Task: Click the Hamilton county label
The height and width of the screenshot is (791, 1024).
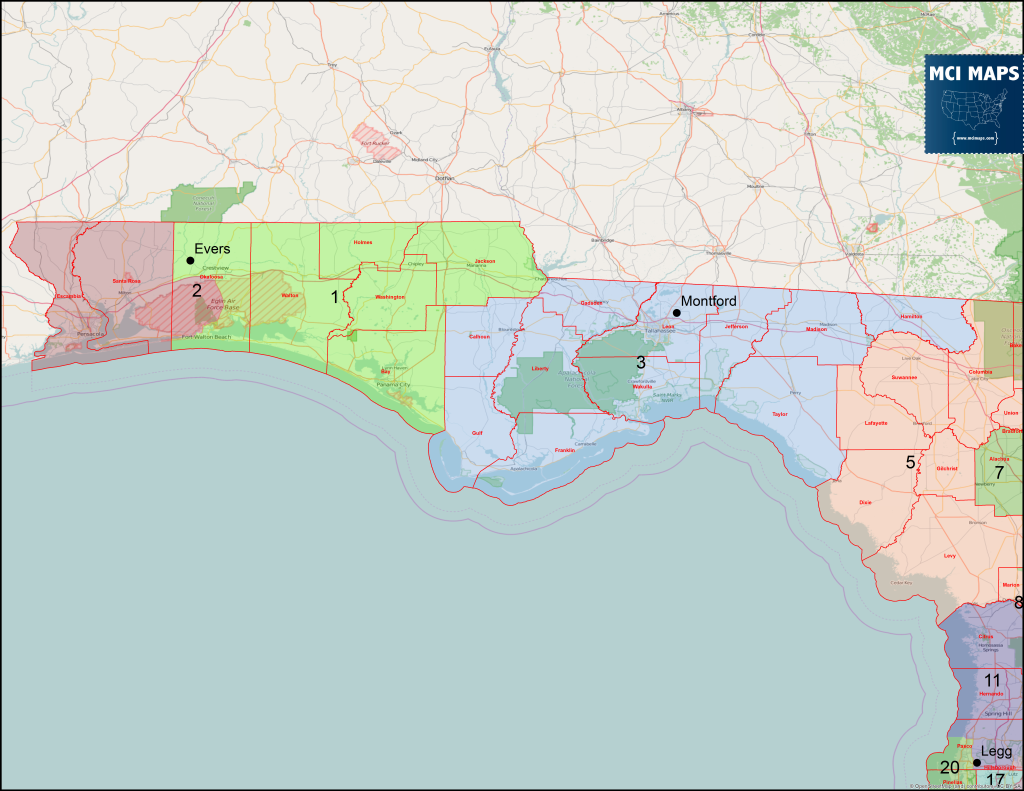Action: [x=911, y=316]
